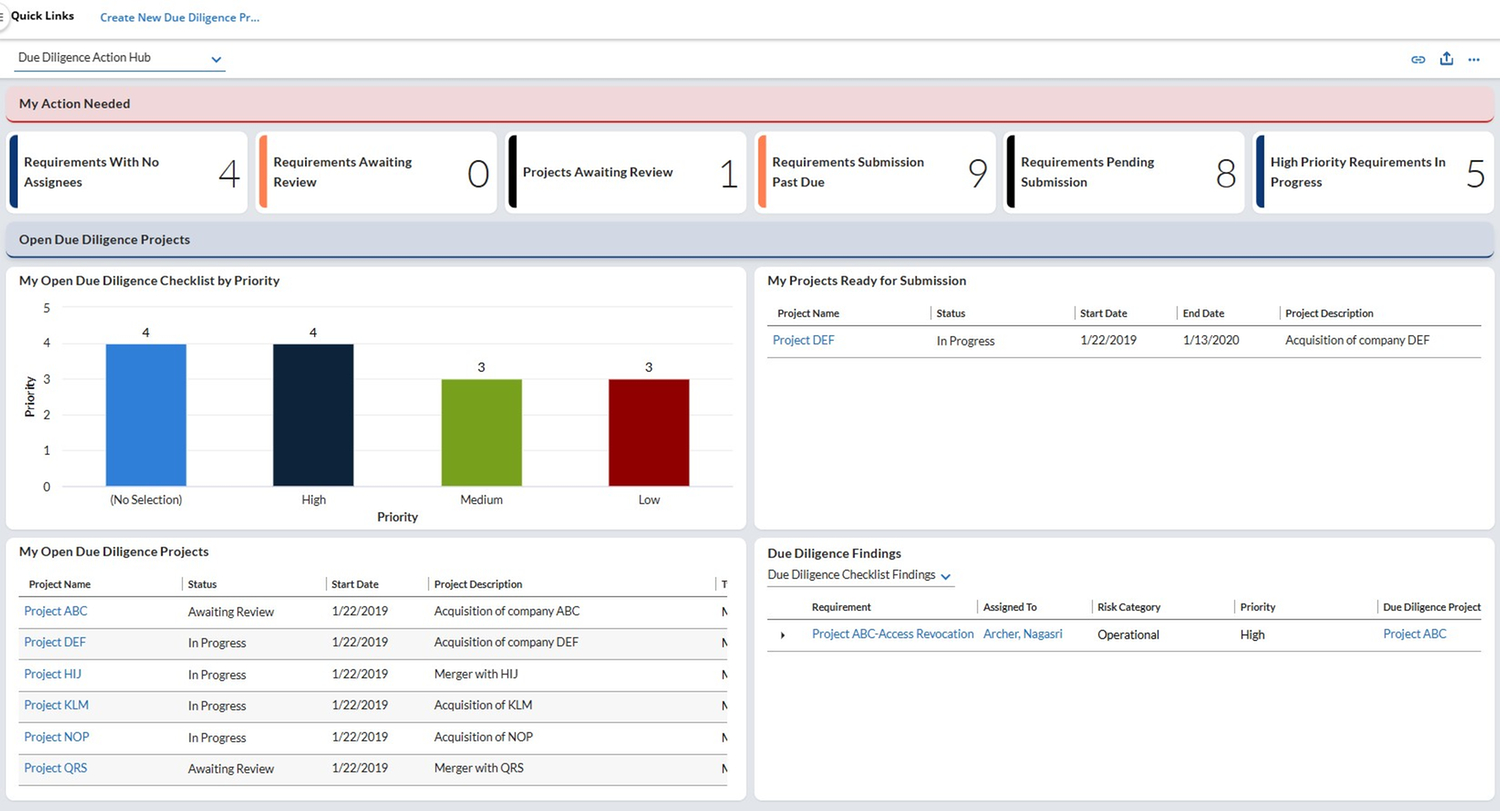The width and height of the screenshot is (1500, 811).
Task: Open the Requirements Awaiting Review card
Action: coord(377,172)
